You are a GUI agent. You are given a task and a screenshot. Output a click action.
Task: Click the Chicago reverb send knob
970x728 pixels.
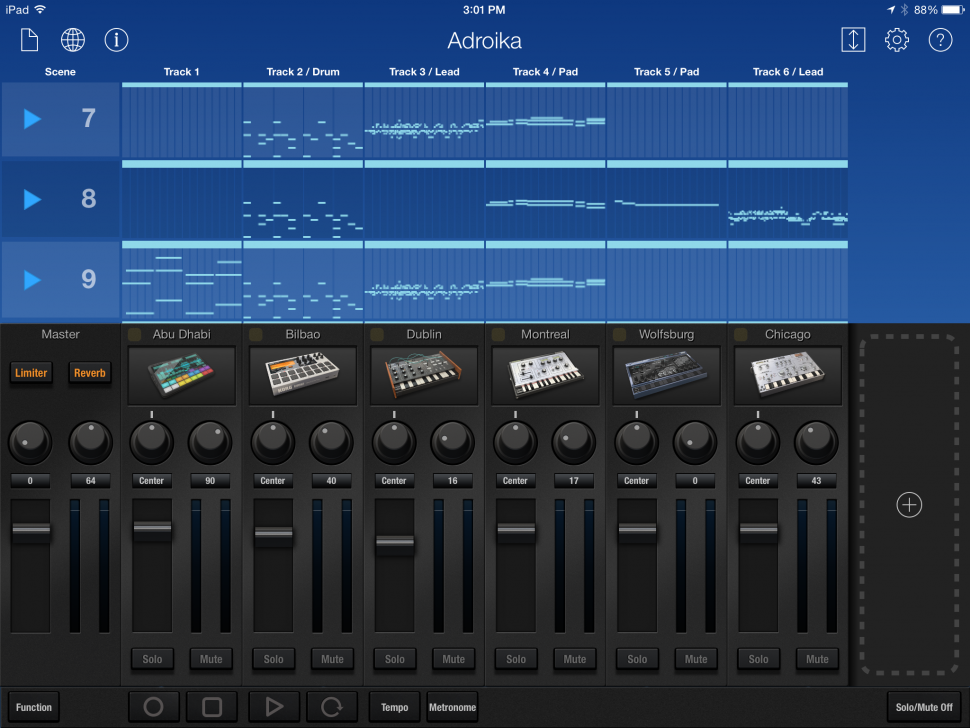tap(817, 442)
